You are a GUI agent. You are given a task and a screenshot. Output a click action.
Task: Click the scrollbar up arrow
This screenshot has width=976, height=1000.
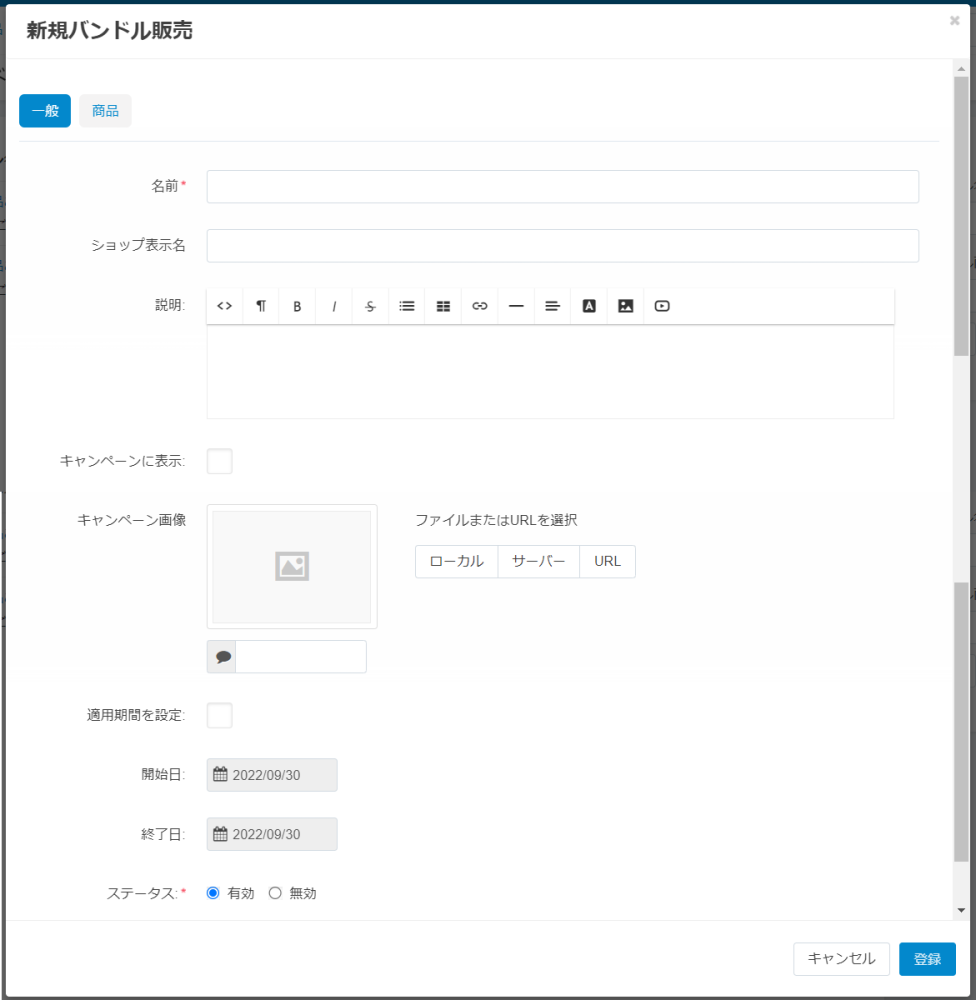[961, 68]
